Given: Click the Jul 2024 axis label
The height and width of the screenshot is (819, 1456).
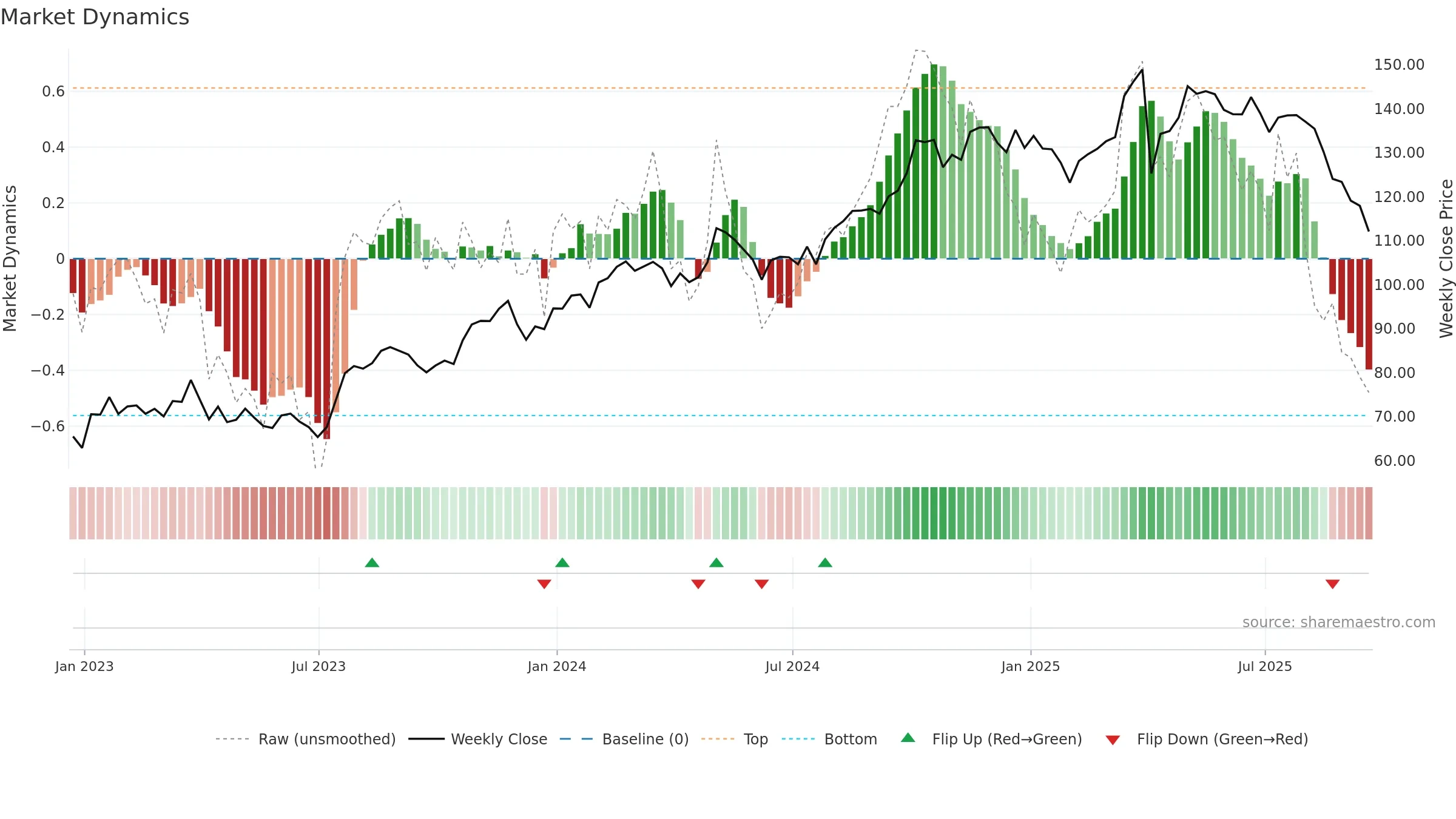Looking at the screenshot, I should [x=792, y=666].
